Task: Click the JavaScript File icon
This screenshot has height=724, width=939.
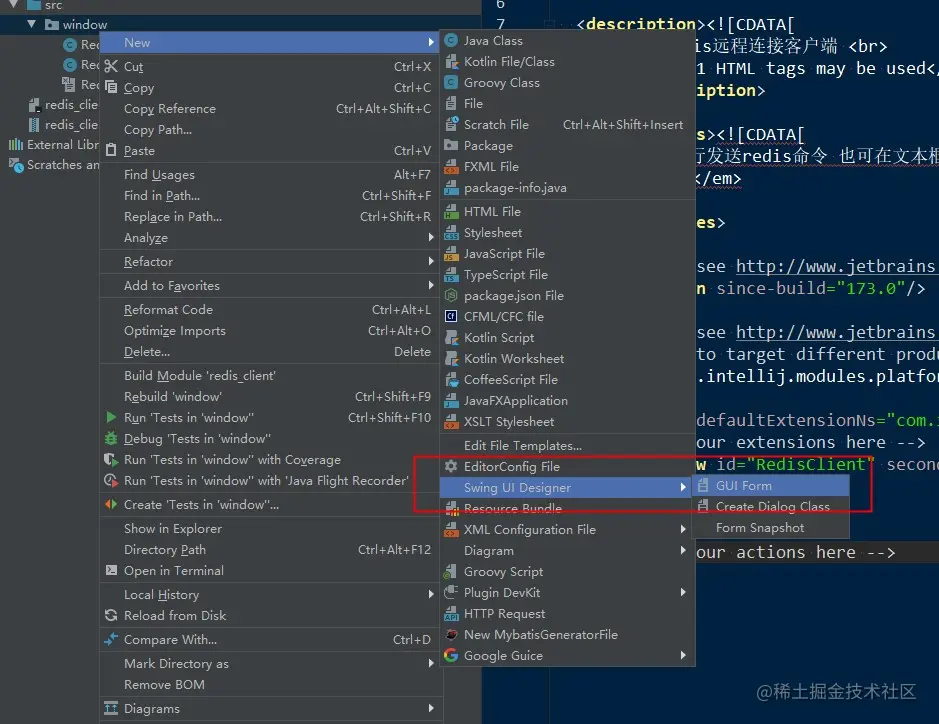Action: tap(451, 254)
